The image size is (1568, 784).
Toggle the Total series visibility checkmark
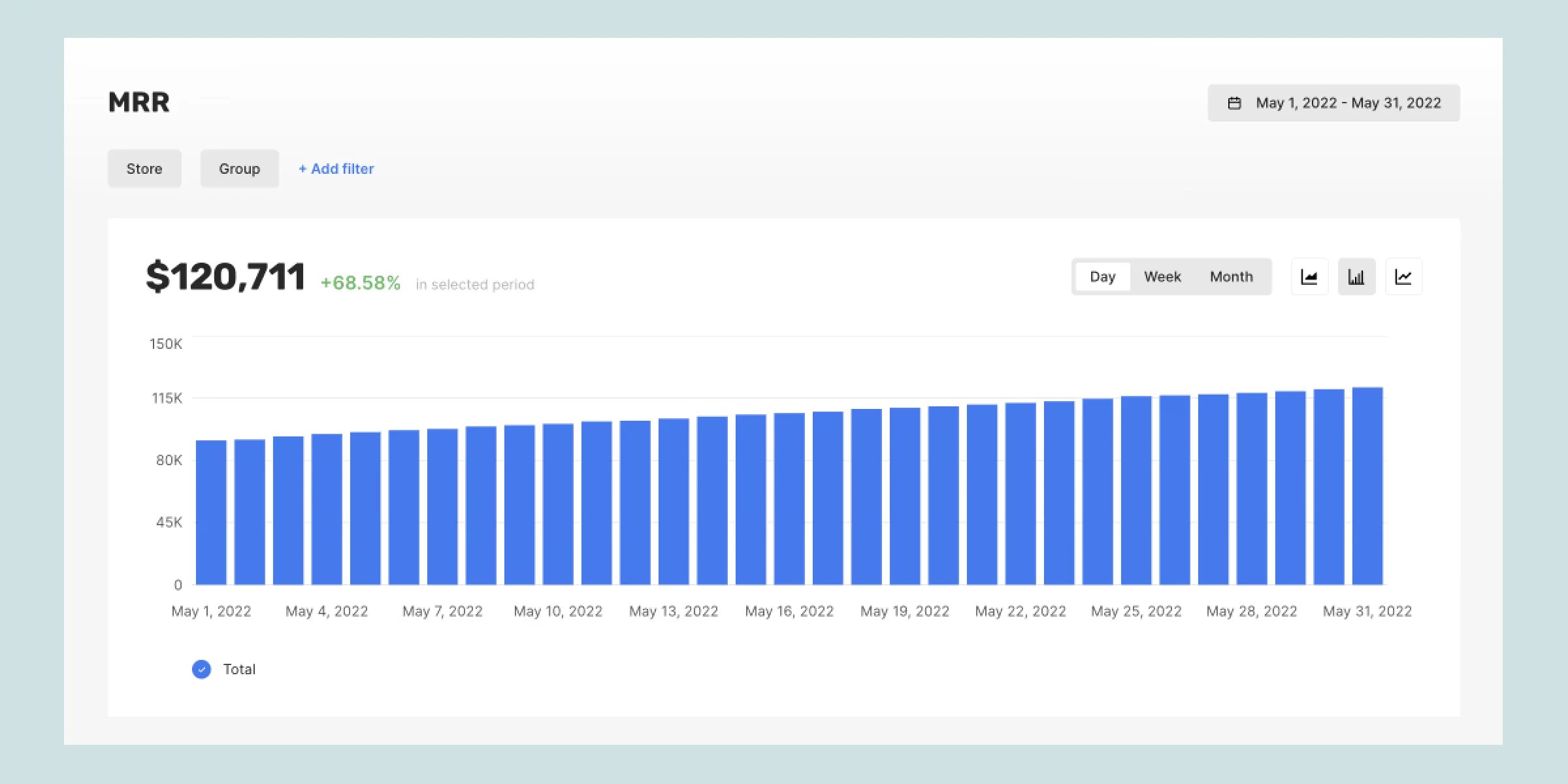pyautogui.click(x=201, y=669)
